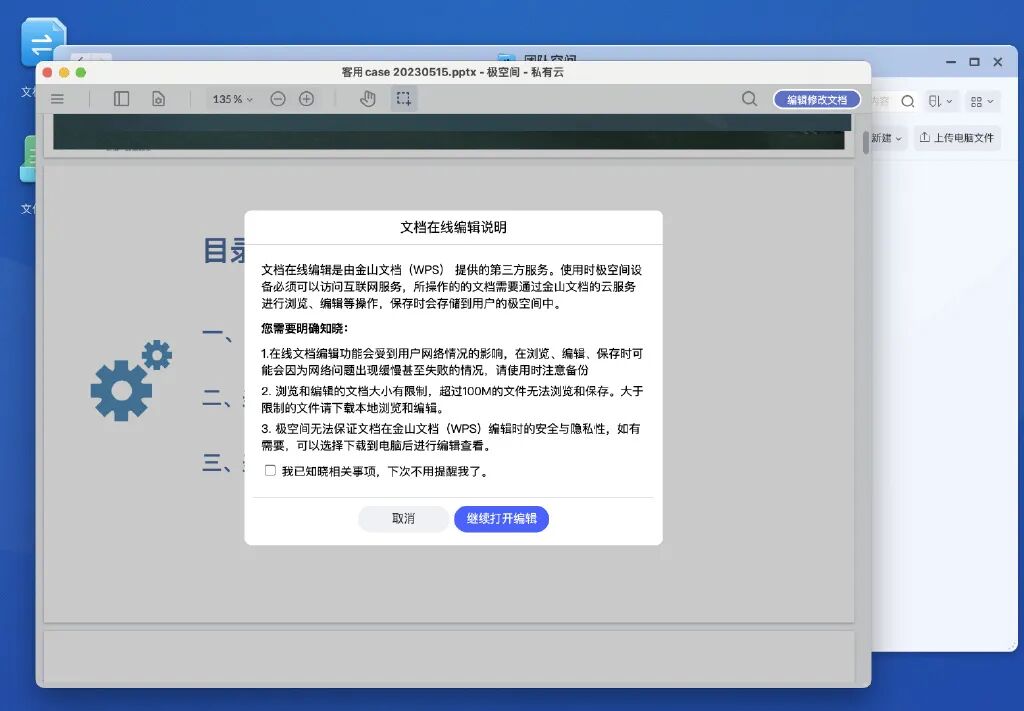Click the search magnifier in the viewer toolbar
Viewport: 1024px width, 711px height.
tap(750, 99)
